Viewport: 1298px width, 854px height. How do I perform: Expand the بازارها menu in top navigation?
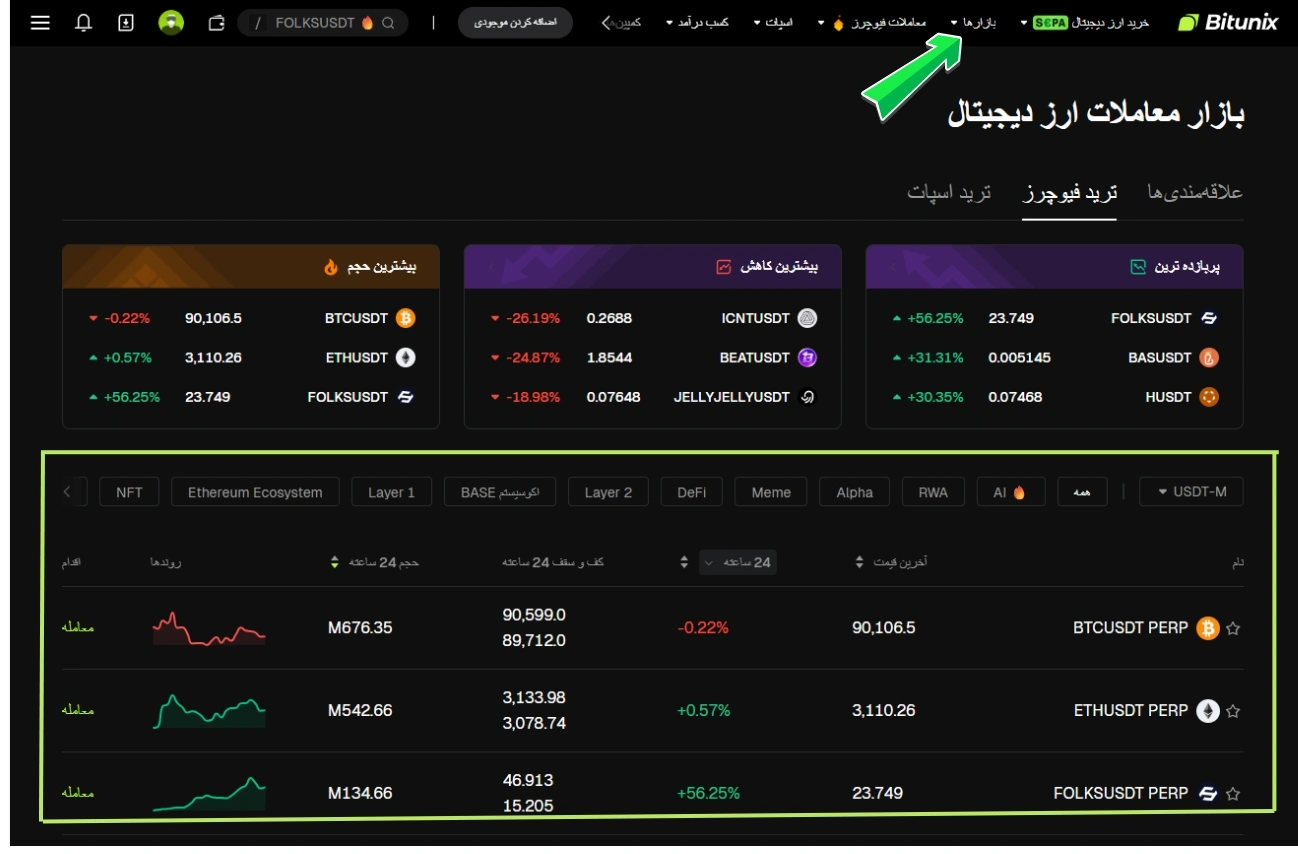point(973,22)
